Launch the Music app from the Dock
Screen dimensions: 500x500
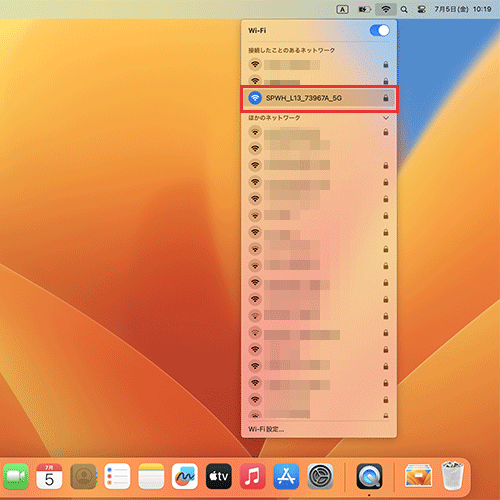point(252,476)
